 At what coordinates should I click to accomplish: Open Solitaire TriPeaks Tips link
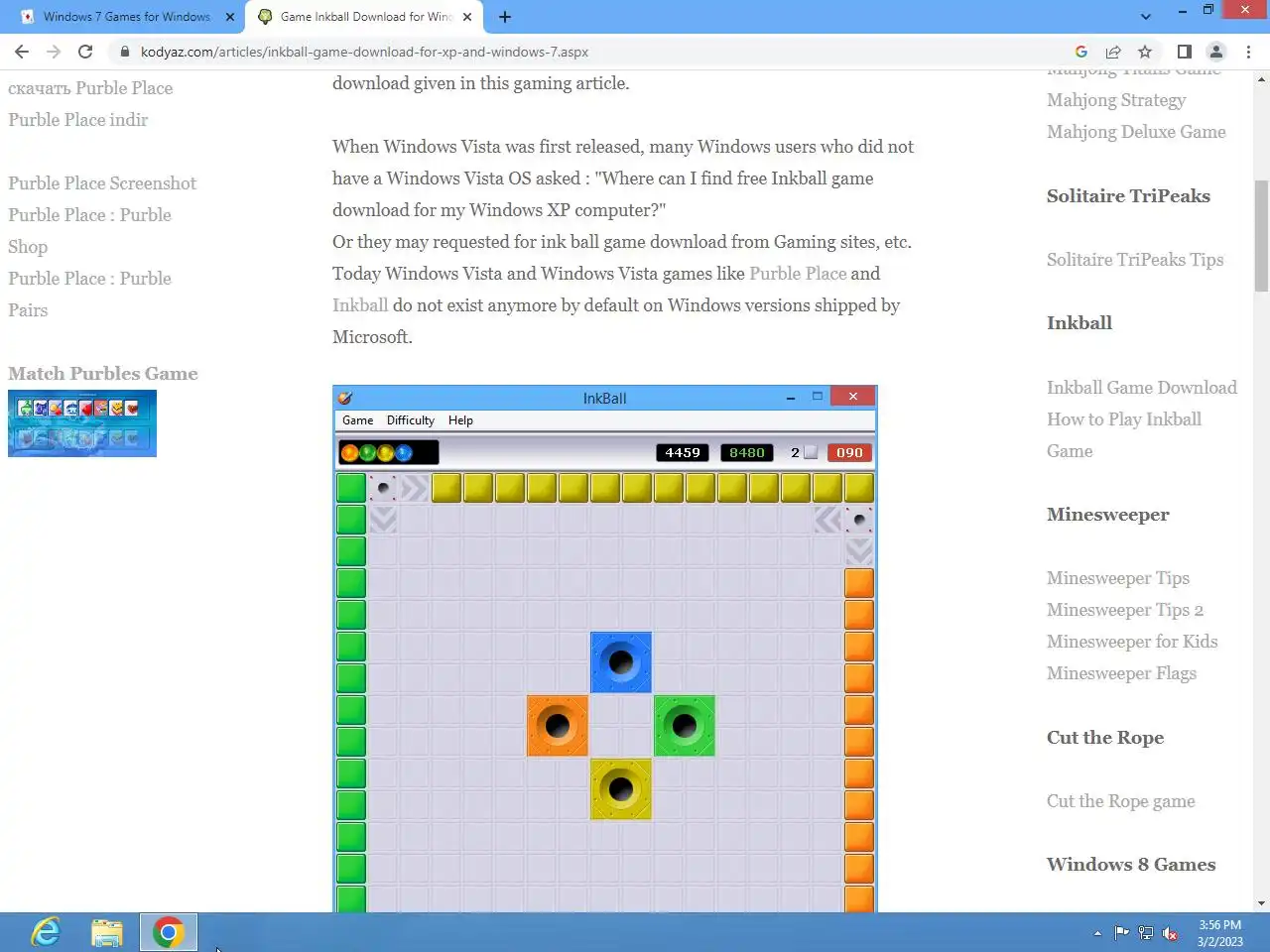point(1135,260)
